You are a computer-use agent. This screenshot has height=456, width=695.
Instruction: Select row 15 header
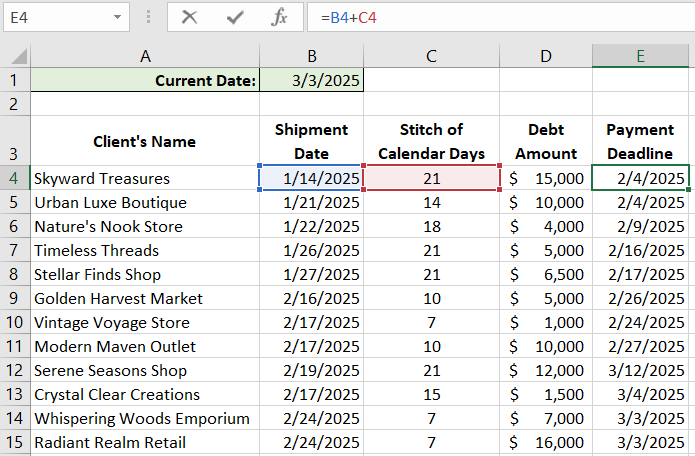pos(15,442)
